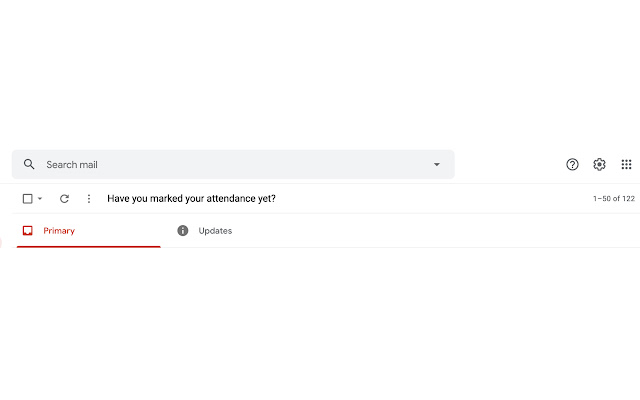Show search options dropdown arrow
This screenshot has width=640, height=400.
pyautogui.click(x=436, y=164)
